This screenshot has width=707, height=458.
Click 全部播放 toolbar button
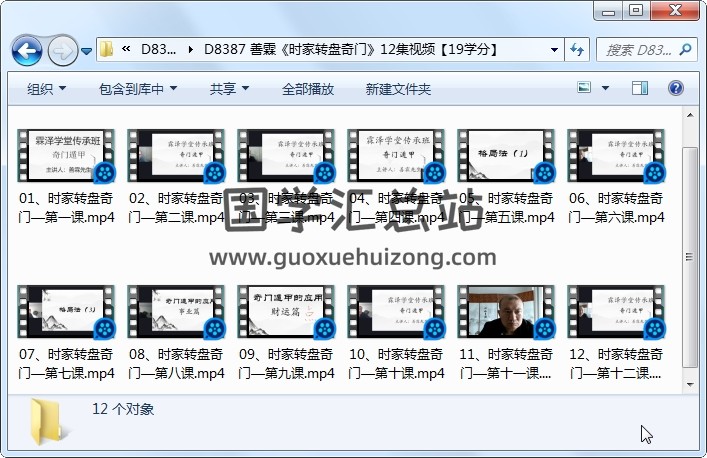[308, 89]
